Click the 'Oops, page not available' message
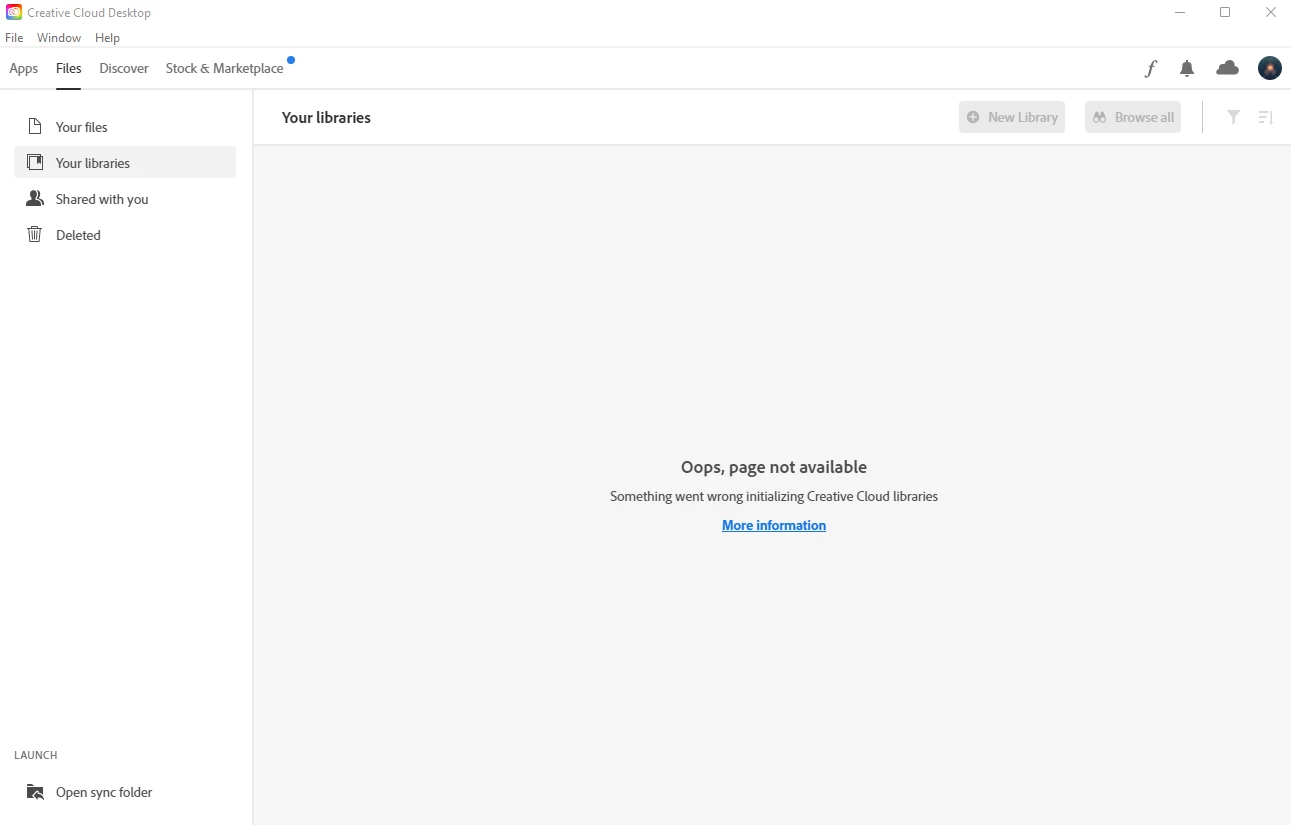 (x=774, y=467)
